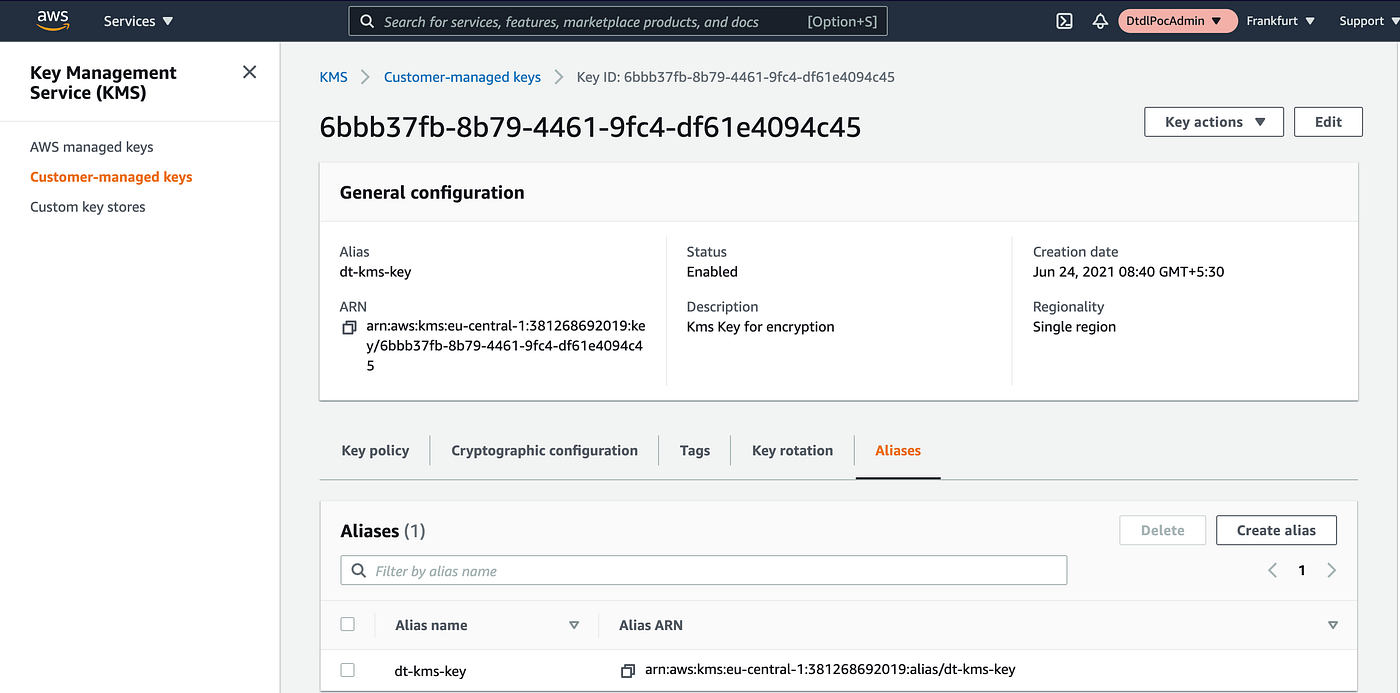1400x693 pixels.
Task: Open the CloudShell terminal icon
Action: [x=1064, y=20]
